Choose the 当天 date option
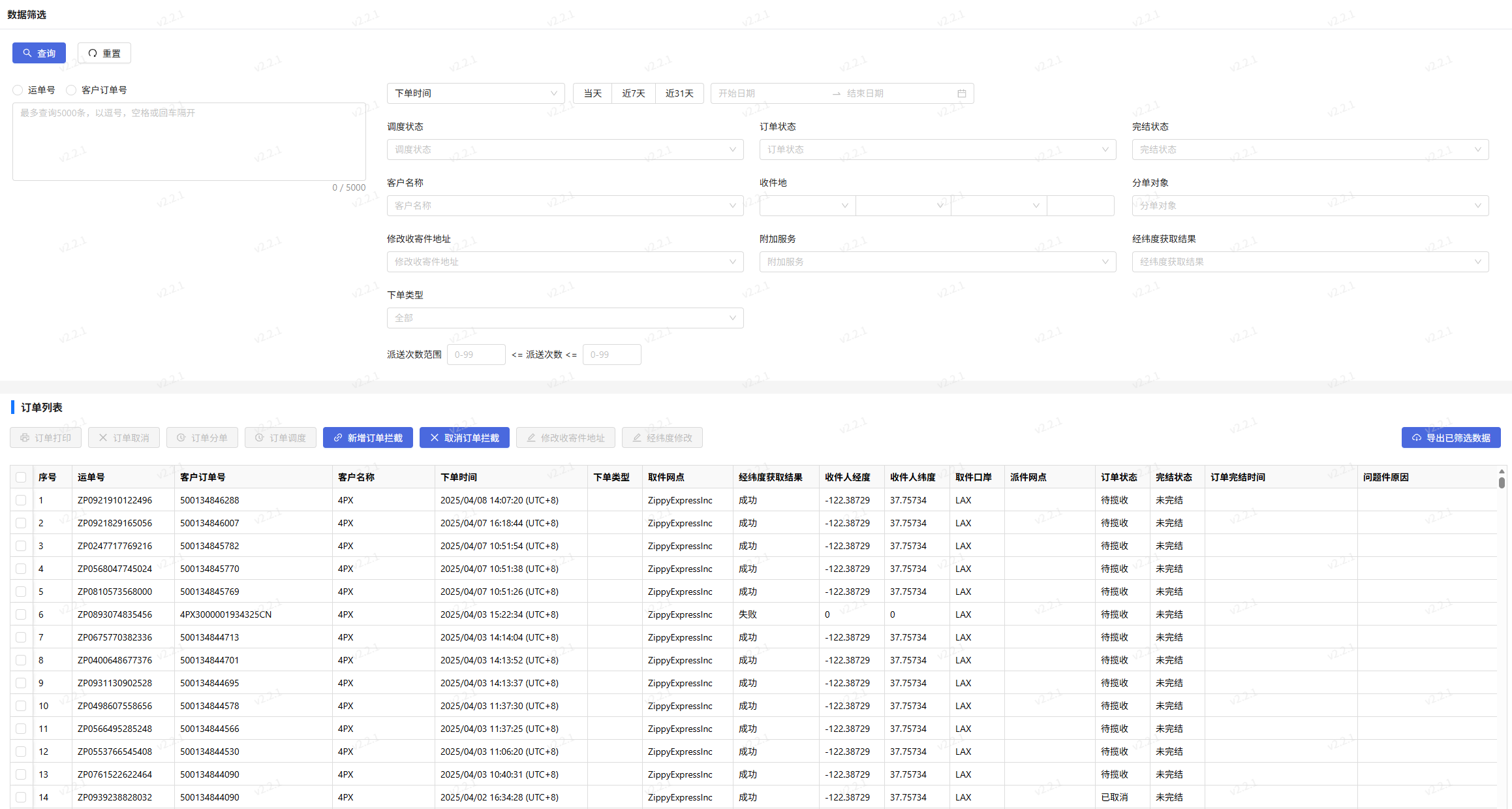Screen dimensions: 1512x809 593,93
